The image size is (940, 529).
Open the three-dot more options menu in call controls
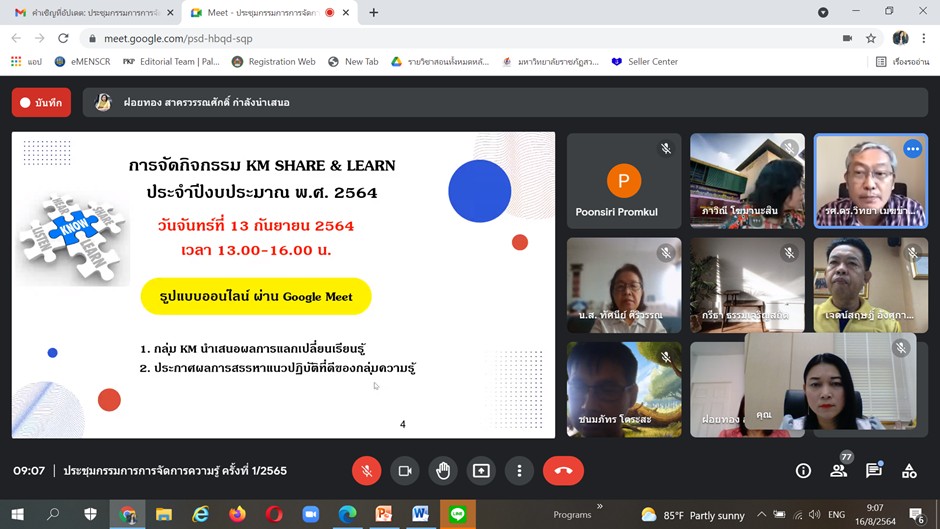coord(519,471)
